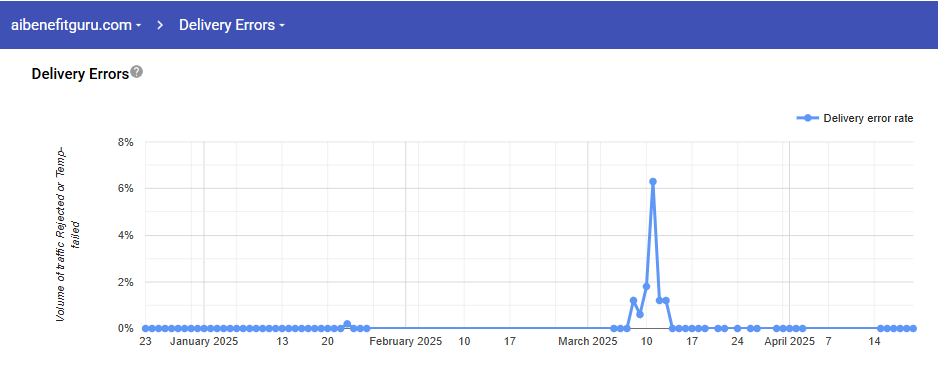Click the 8% y-axis label

coord(126,142)
